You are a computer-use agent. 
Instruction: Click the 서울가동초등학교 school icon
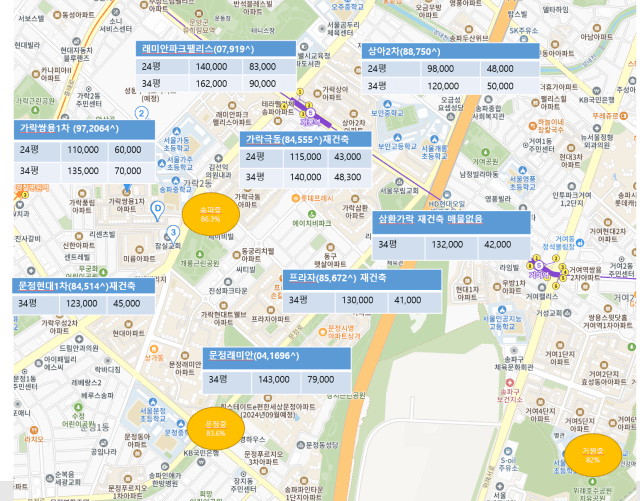pyautogui.click(x=176, y=131)
